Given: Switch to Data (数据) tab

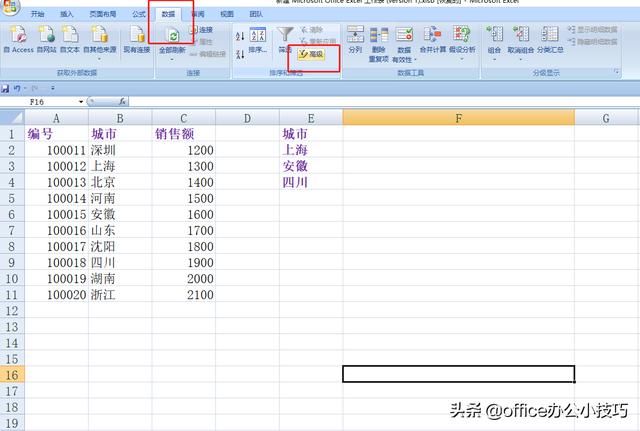Looking at the screenshot, I should coord(168,14).
